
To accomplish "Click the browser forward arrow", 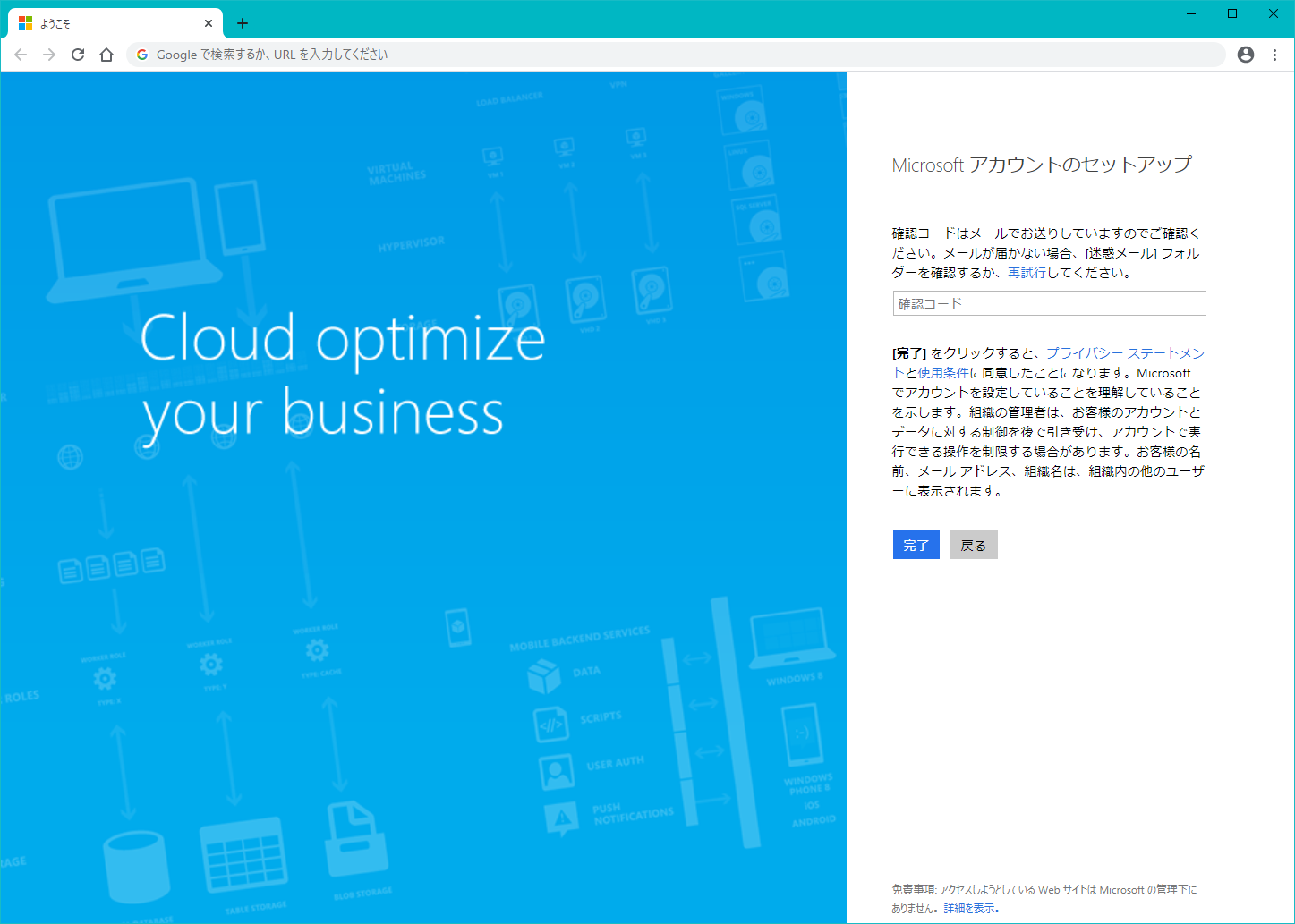I will tap(49, 55).
